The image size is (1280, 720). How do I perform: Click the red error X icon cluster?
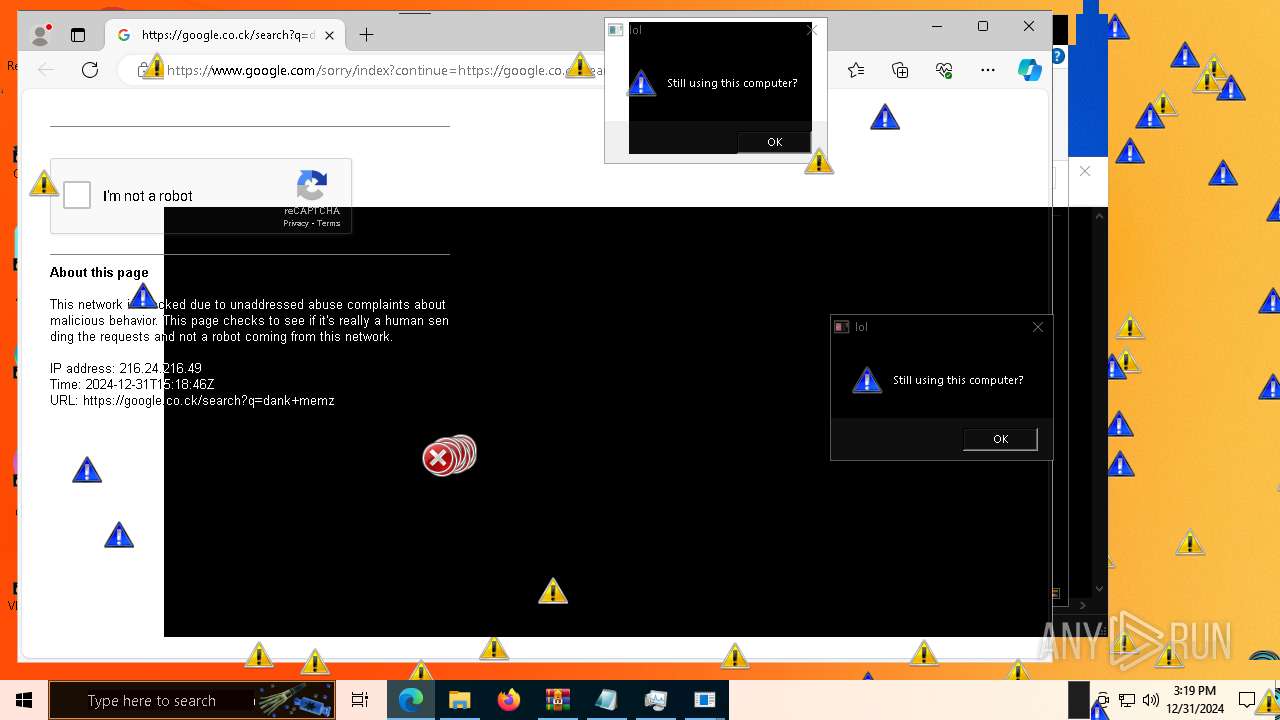pos(449,456)
